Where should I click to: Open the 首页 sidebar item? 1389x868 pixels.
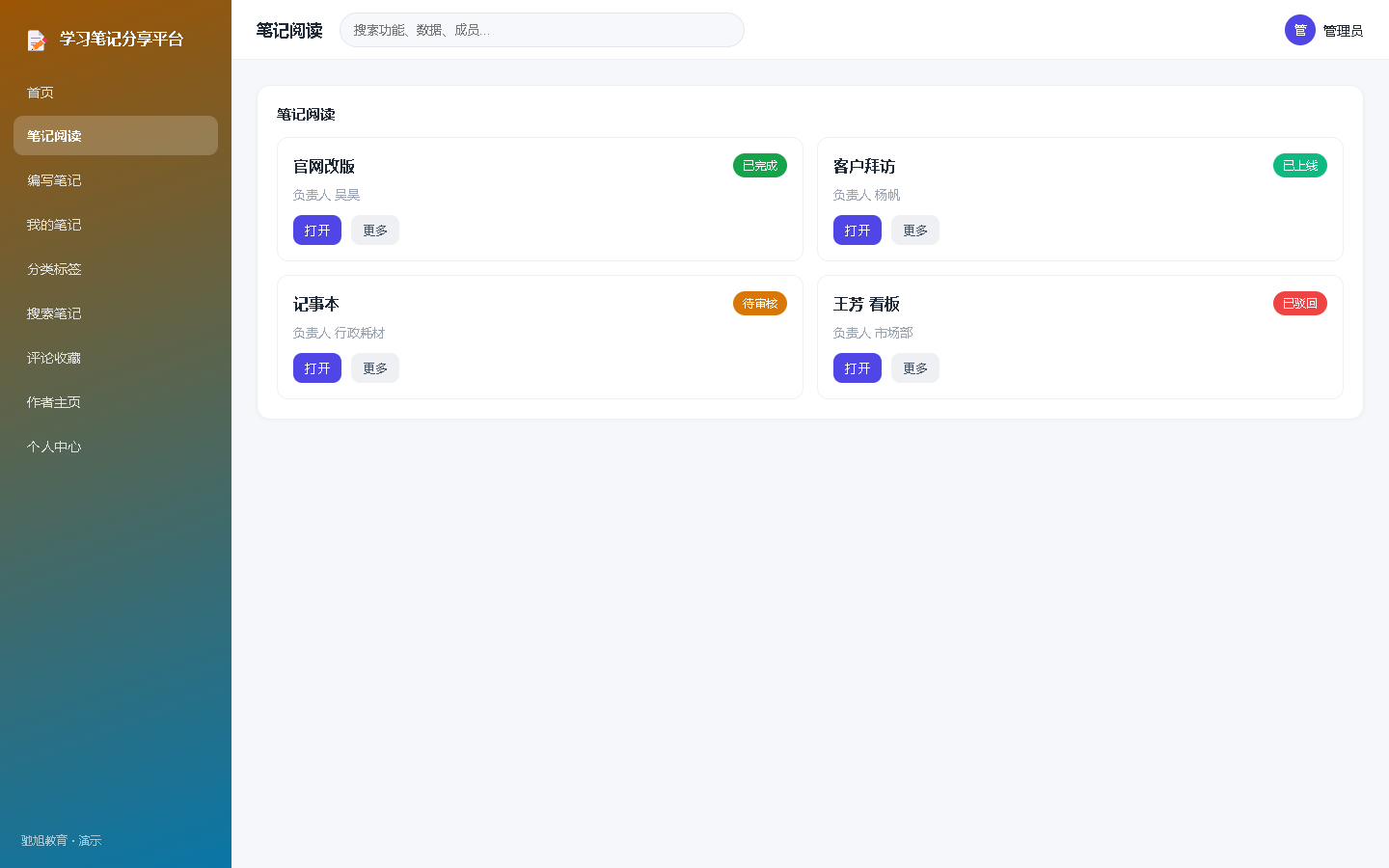pyautogui.click(x=116, y=93)
